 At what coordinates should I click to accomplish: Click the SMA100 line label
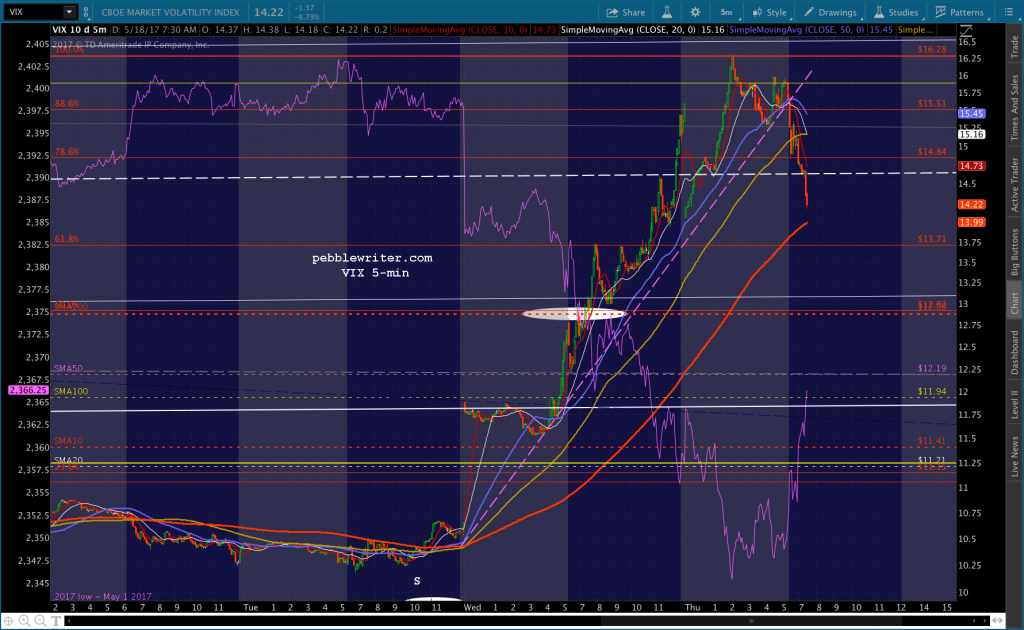(x=71, y=391)
